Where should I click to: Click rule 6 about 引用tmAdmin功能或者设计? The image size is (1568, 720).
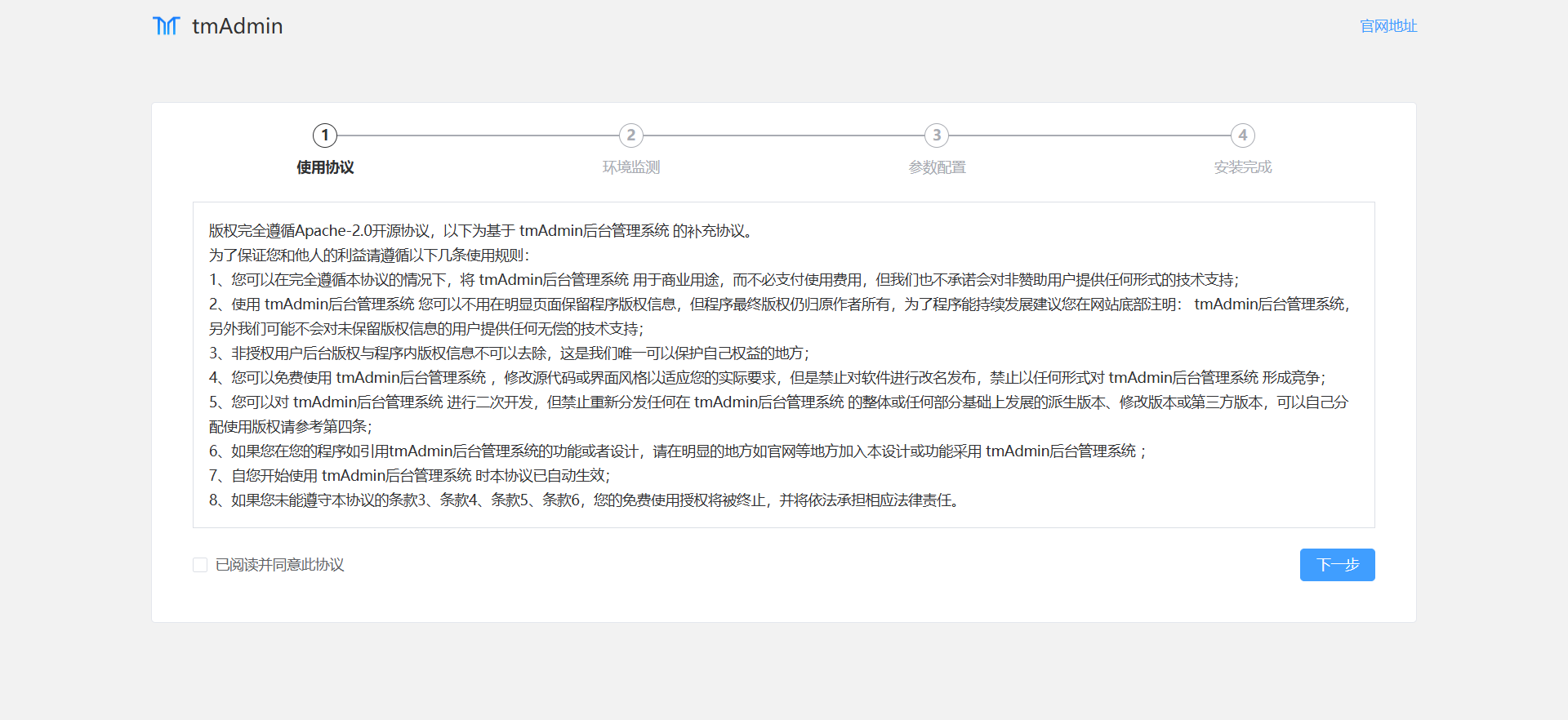click(x=678, y=451)
